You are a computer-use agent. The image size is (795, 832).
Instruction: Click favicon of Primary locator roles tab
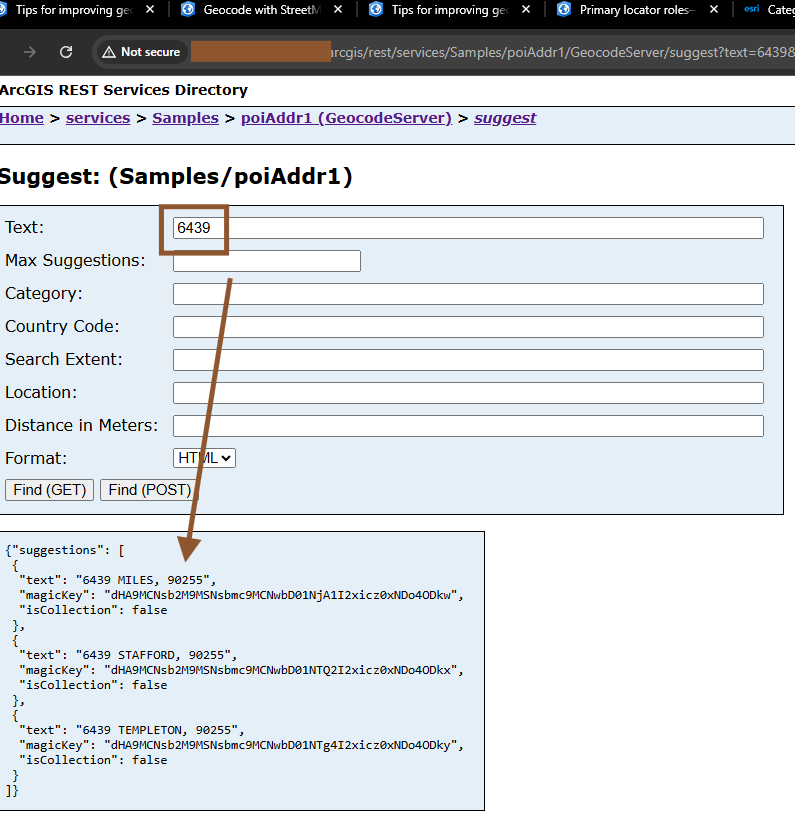[x=564, y=10]
